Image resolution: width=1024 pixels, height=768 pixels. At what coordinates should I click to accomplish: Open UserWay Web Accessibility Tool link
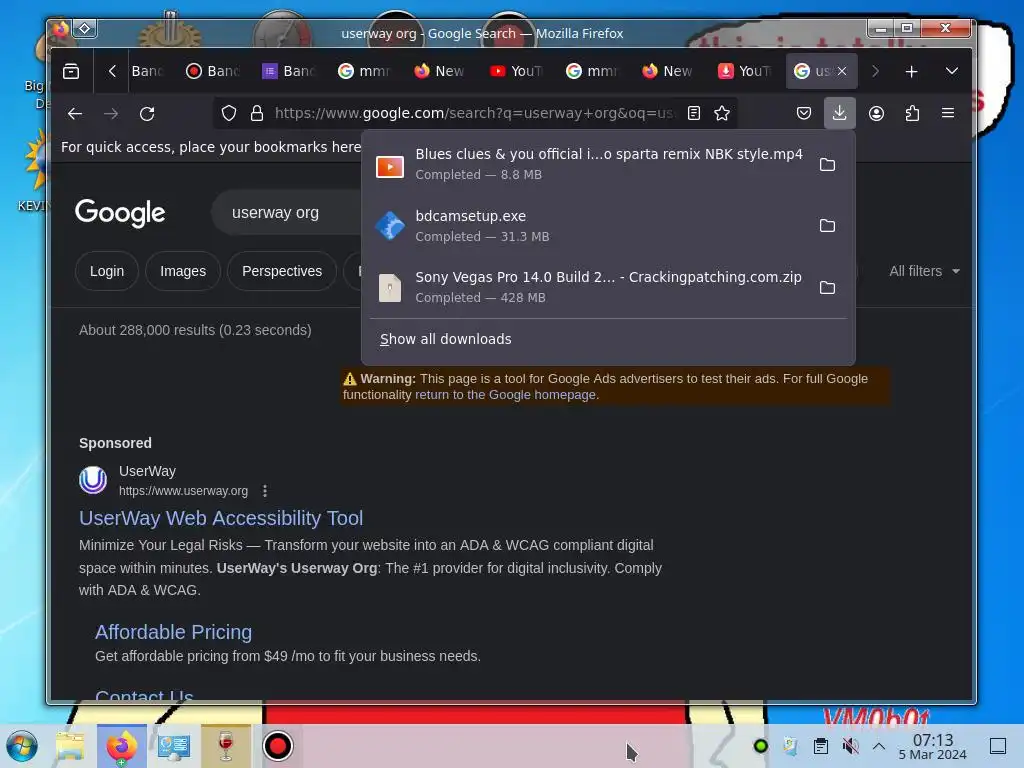click(x=221, y=518)
